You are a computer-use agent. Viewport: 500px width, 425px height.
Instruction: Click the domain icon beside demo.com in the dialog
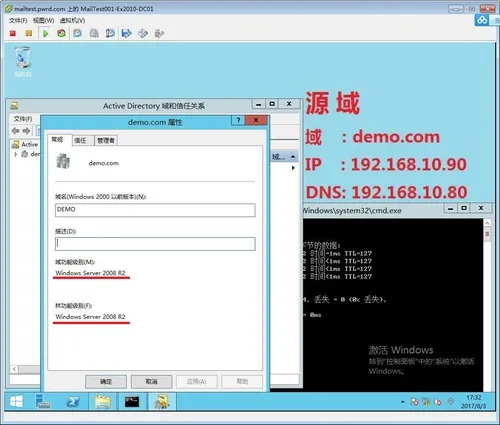(x=63, y=162)
